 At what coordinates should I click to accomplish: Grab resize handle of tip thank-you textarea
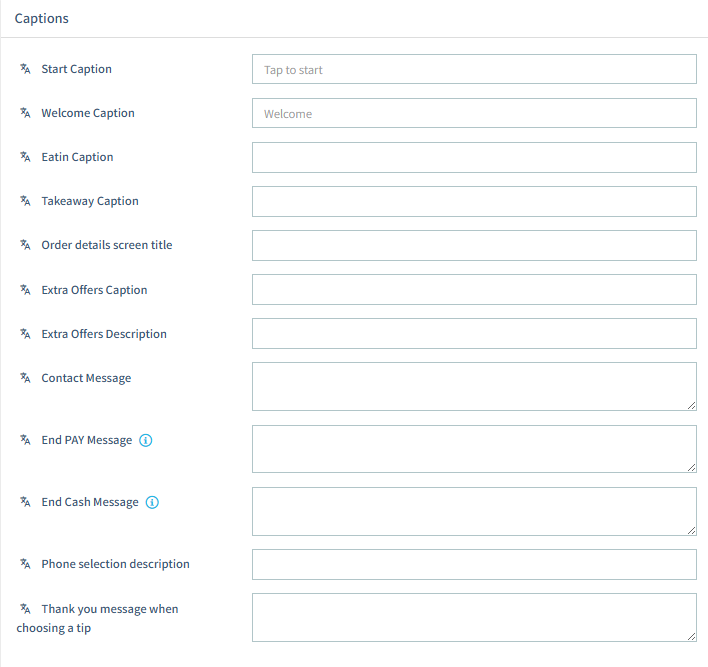(691, 636)
